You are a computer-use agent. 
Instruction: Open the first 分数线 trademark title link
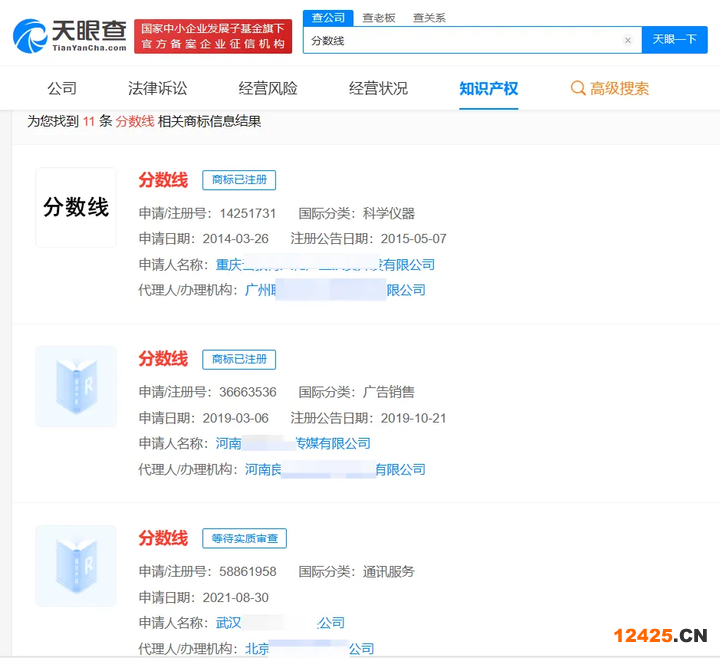click(163, 180)
